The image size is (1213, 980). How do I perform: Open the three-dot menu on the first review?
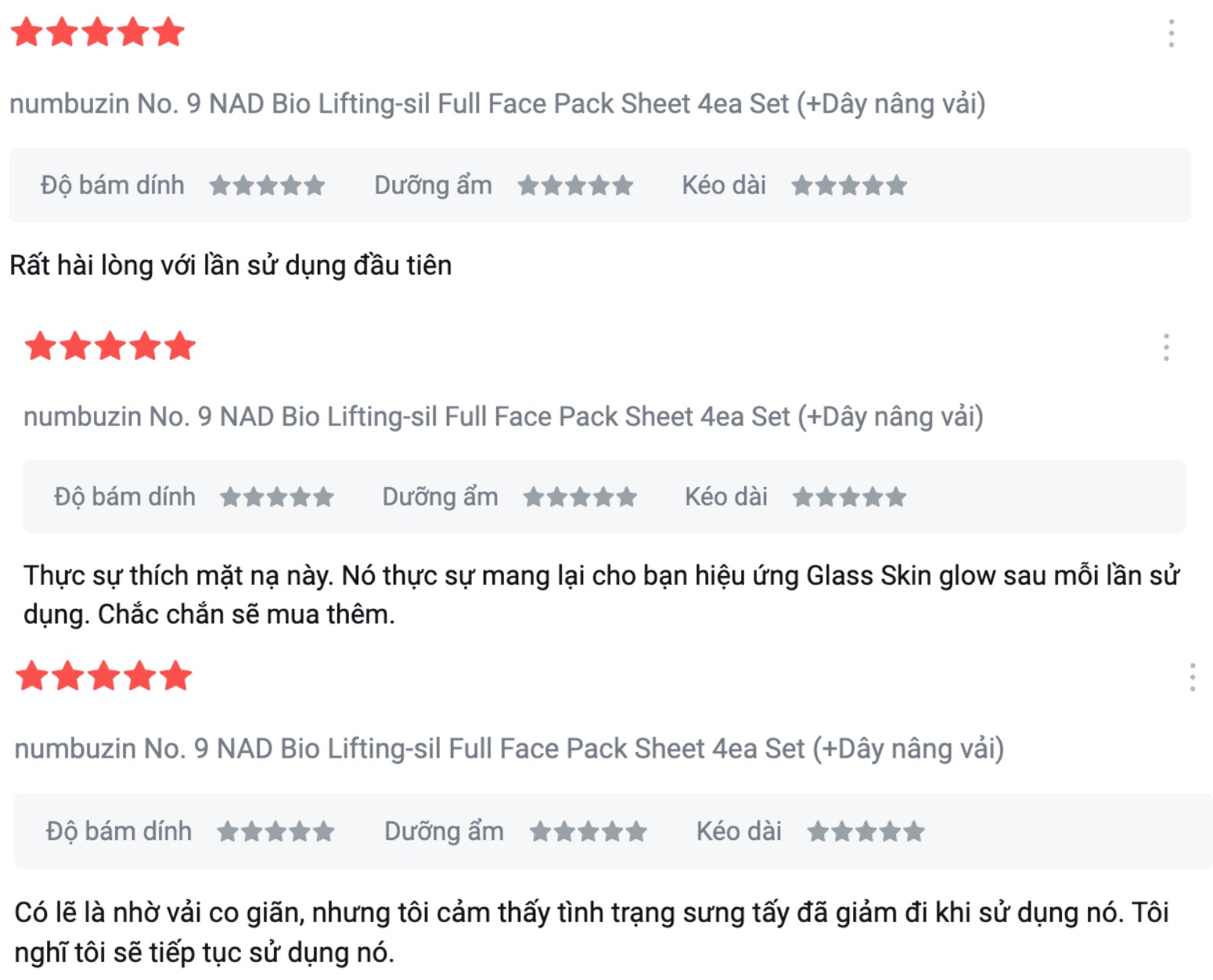[1171, 34]
